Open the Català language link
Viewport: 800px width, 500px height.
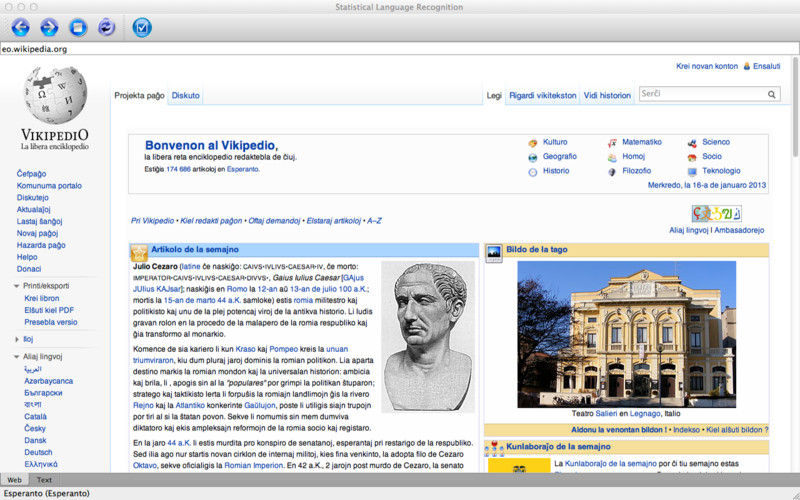pyautogui.click(x=35, y=417)
